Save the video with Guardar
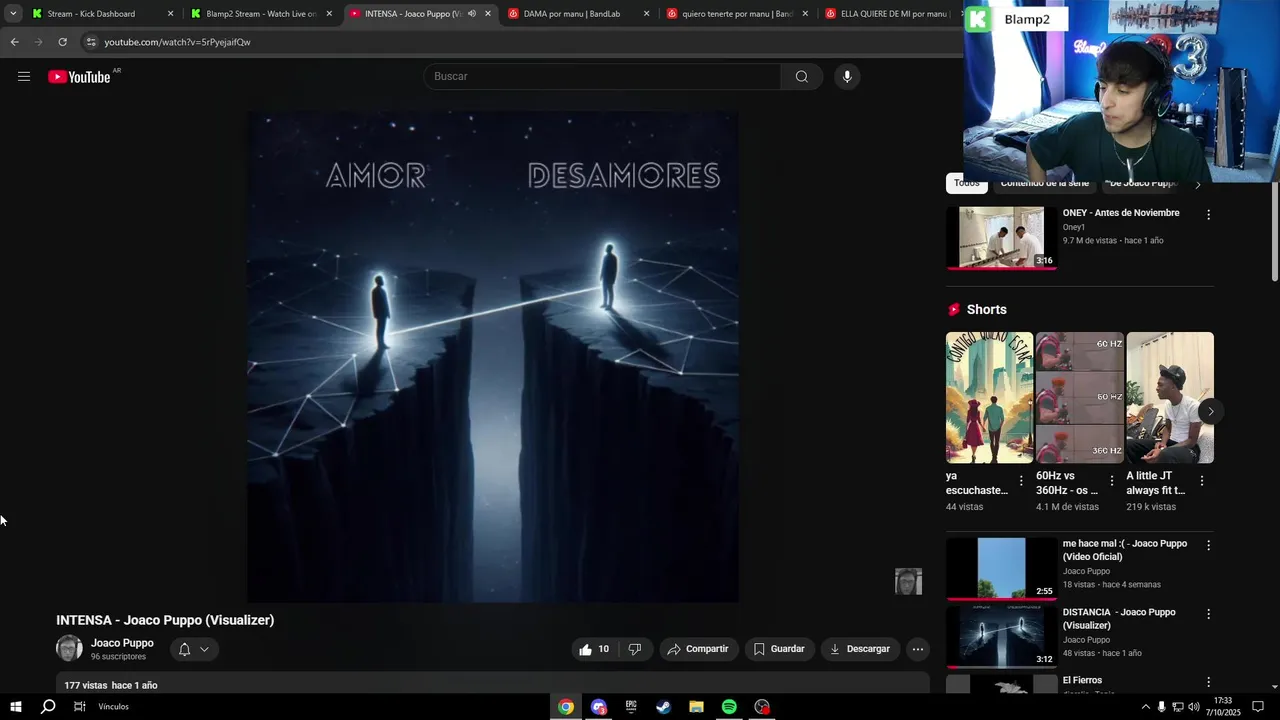Screen dimensions: 1280x720 pyautogui.click(x=778, y=649)
